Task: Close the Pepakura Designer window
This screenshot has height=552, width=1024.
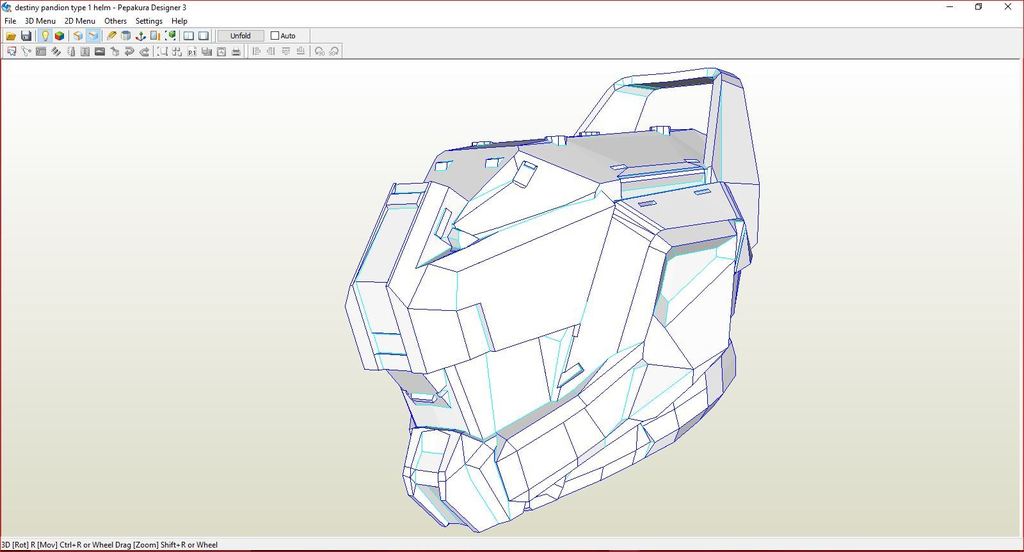Action: [x=1008, y=7]
